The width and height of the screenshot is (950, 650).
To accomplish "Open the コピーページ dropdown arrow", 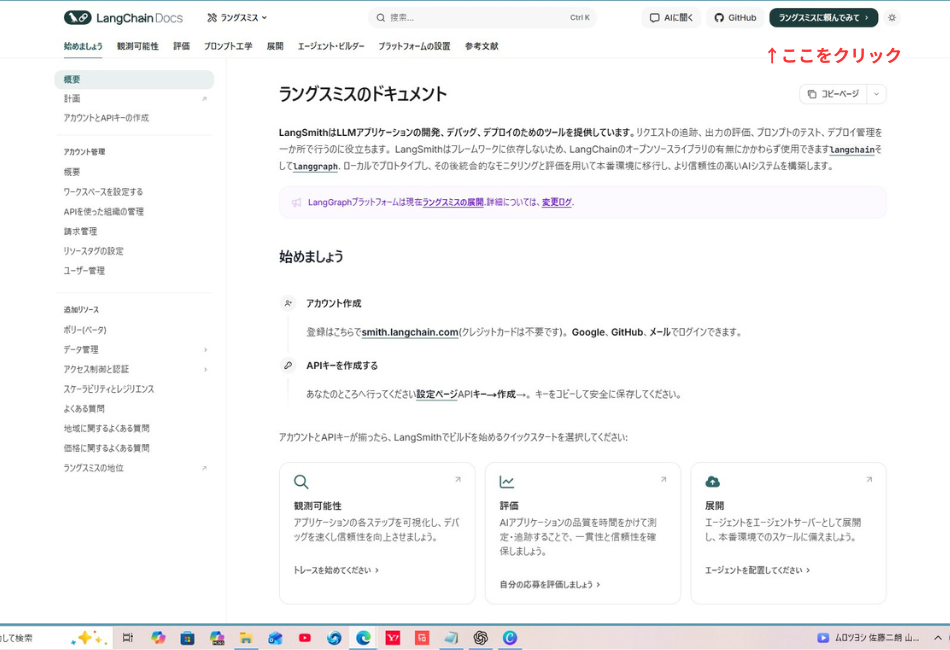I will coord(877,92).
